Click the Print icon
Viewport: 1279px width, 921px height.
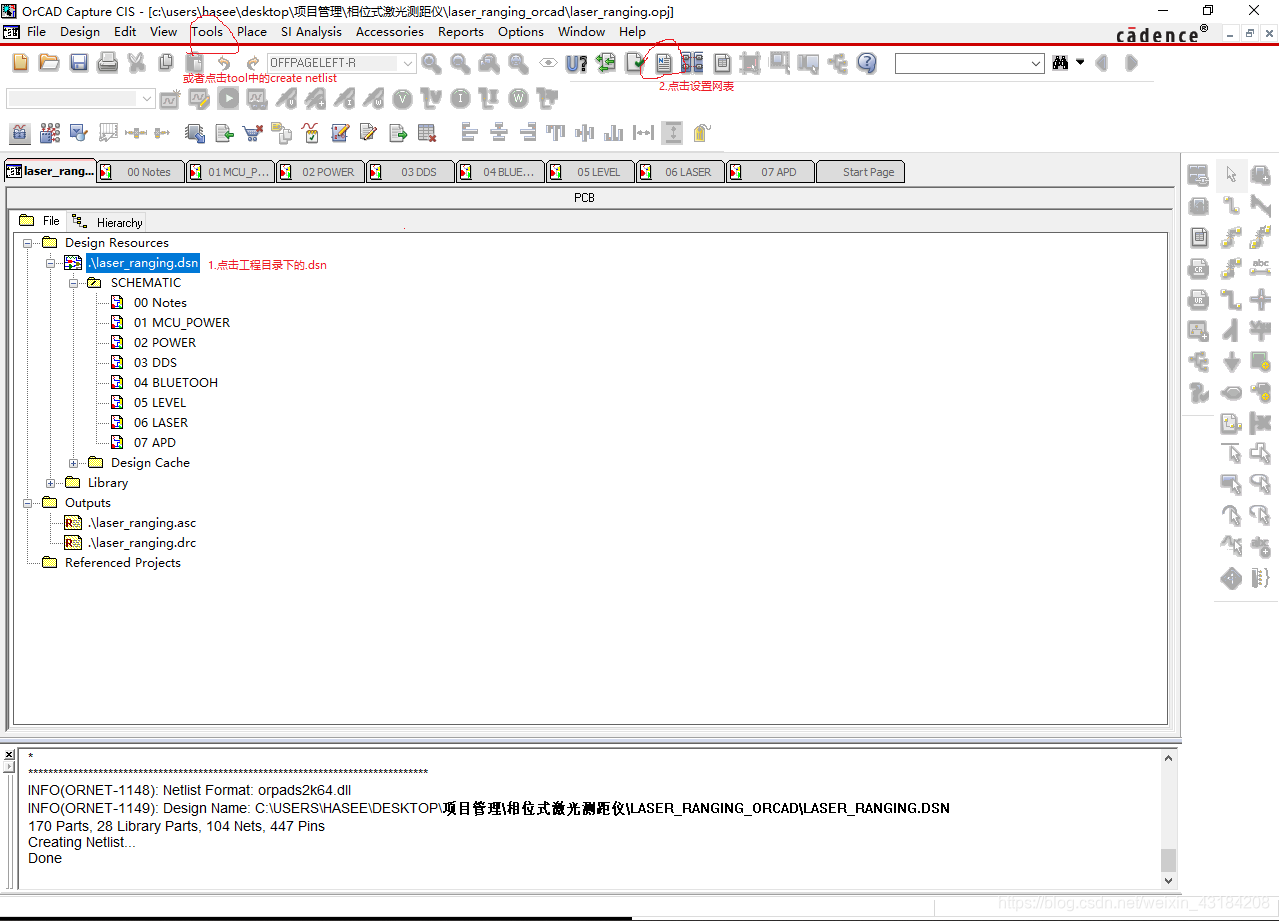tap(107, 63)
